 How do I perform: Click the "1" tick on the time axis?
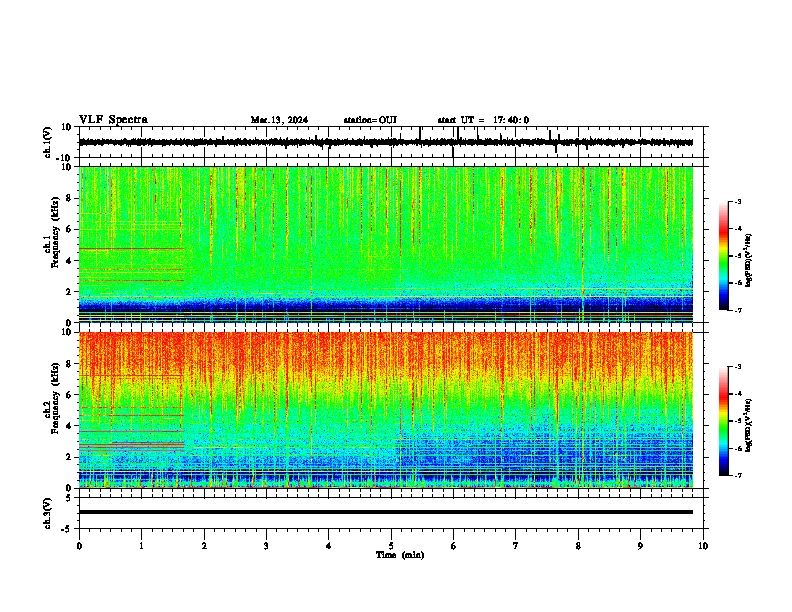click(141, 546)
